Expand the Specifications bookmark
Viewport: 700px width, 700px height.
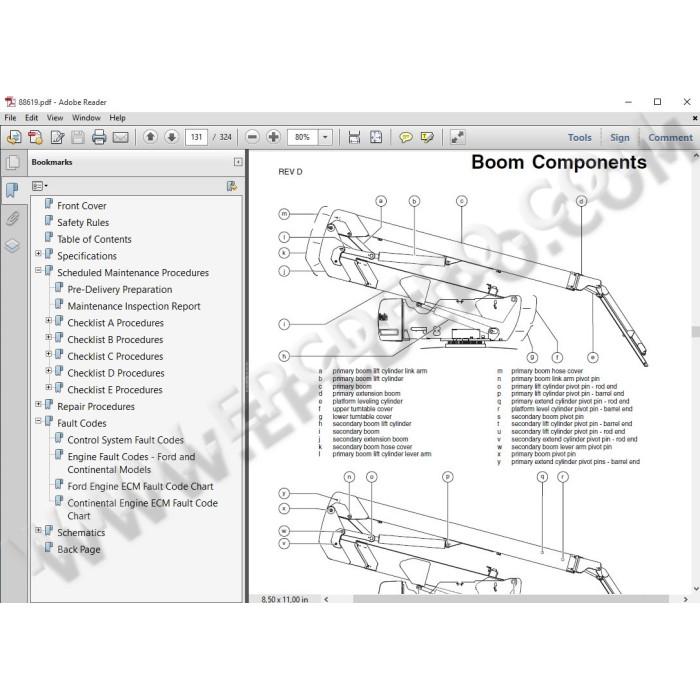pos(38,253)
